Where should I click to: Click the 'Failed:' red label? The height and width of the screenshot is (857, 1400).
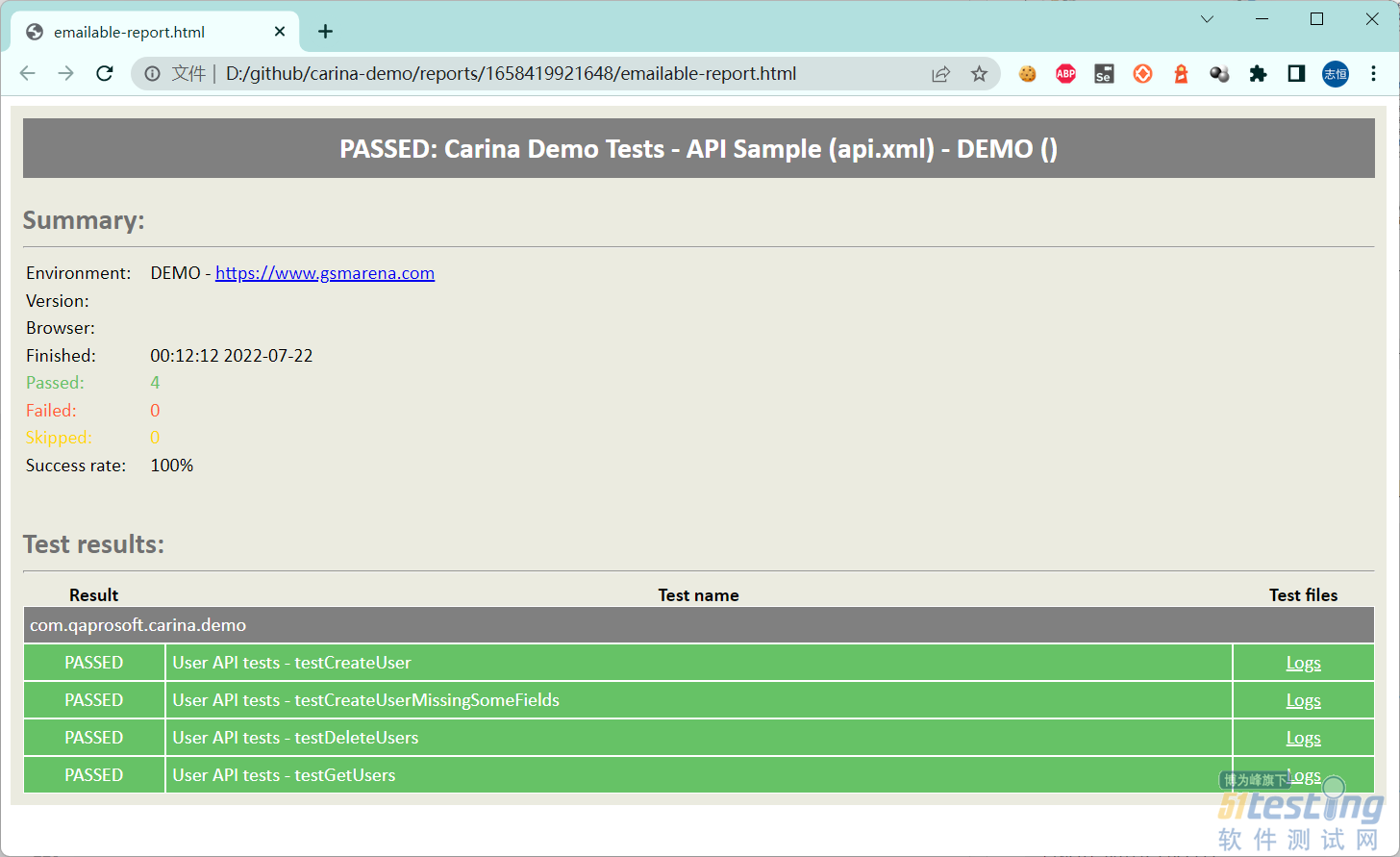point(51,411)
